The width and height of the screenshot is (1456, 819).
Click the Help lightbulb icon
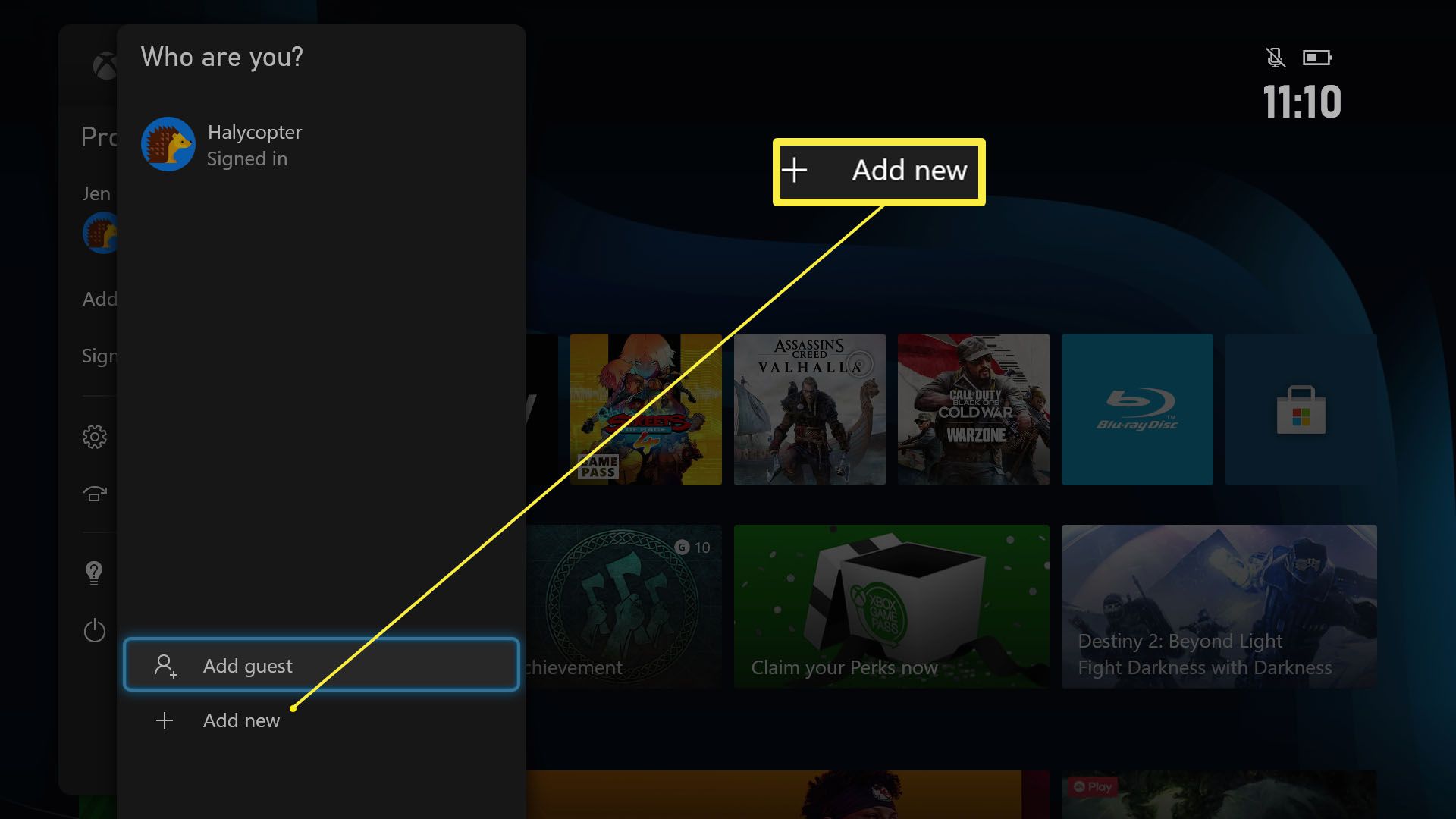95,572
